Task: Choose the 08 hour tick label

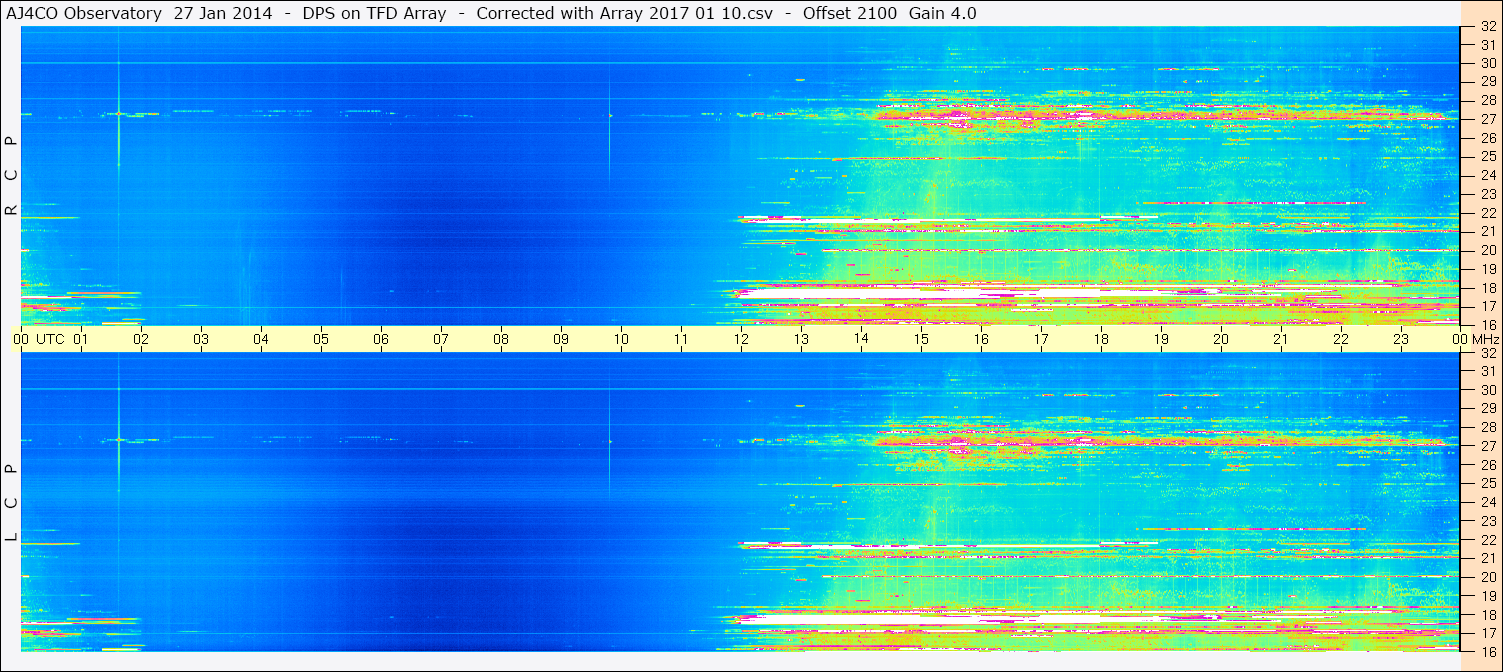Action: 501,339
